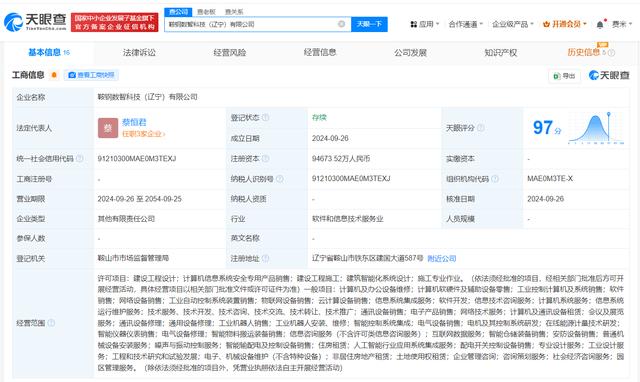Click the help icon beside 经营范围
This screenshot has height=382, width=640.
tap(51, 323)
